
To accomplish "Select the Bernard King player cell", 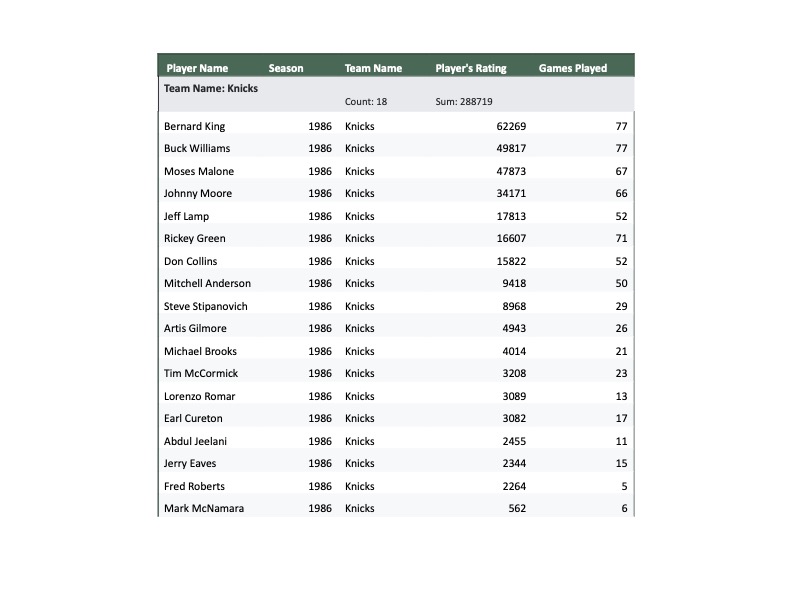I will [195, 126].
